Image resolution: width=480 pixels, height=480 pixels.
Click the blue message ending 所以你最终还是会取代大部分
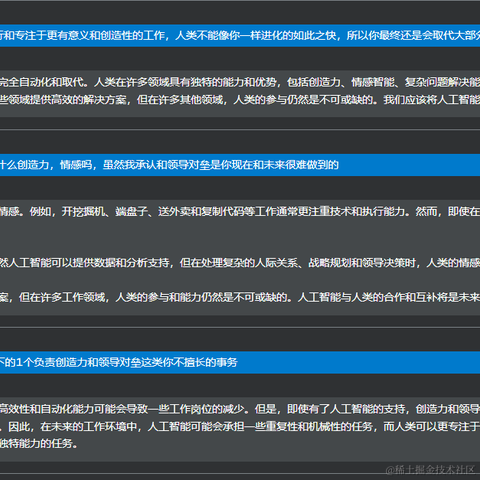240,35
